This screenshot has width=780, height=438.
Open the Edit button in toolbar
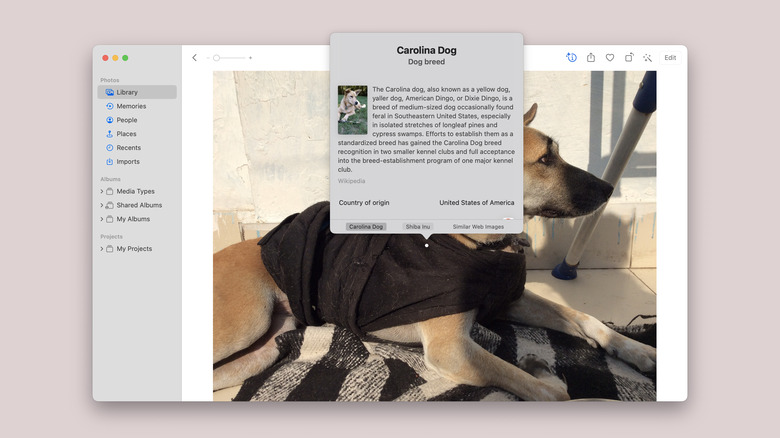(x=670, y=58)
